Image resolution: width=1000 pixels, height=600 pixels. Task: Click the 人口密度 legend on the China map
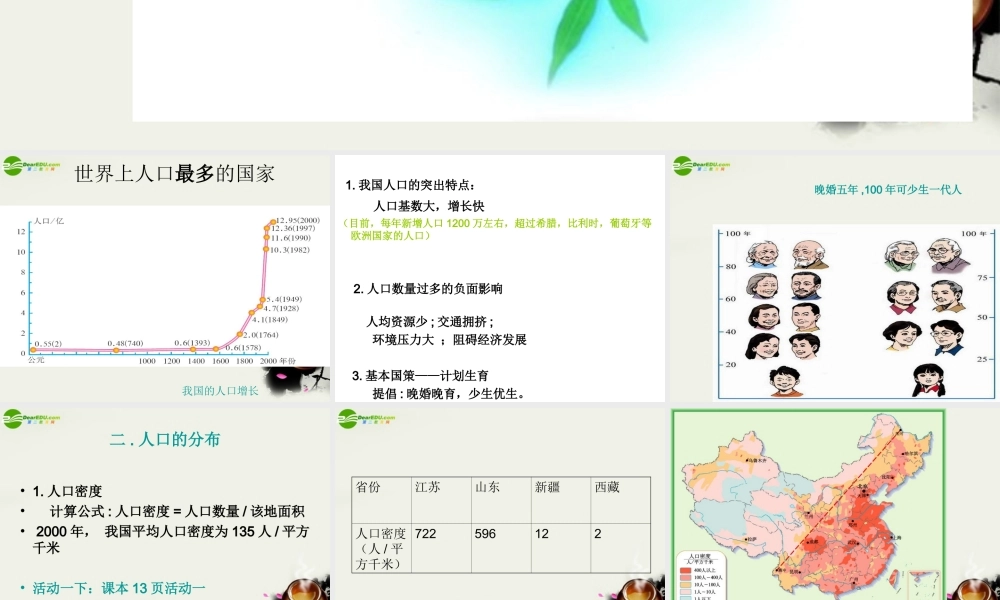point(700,576)
